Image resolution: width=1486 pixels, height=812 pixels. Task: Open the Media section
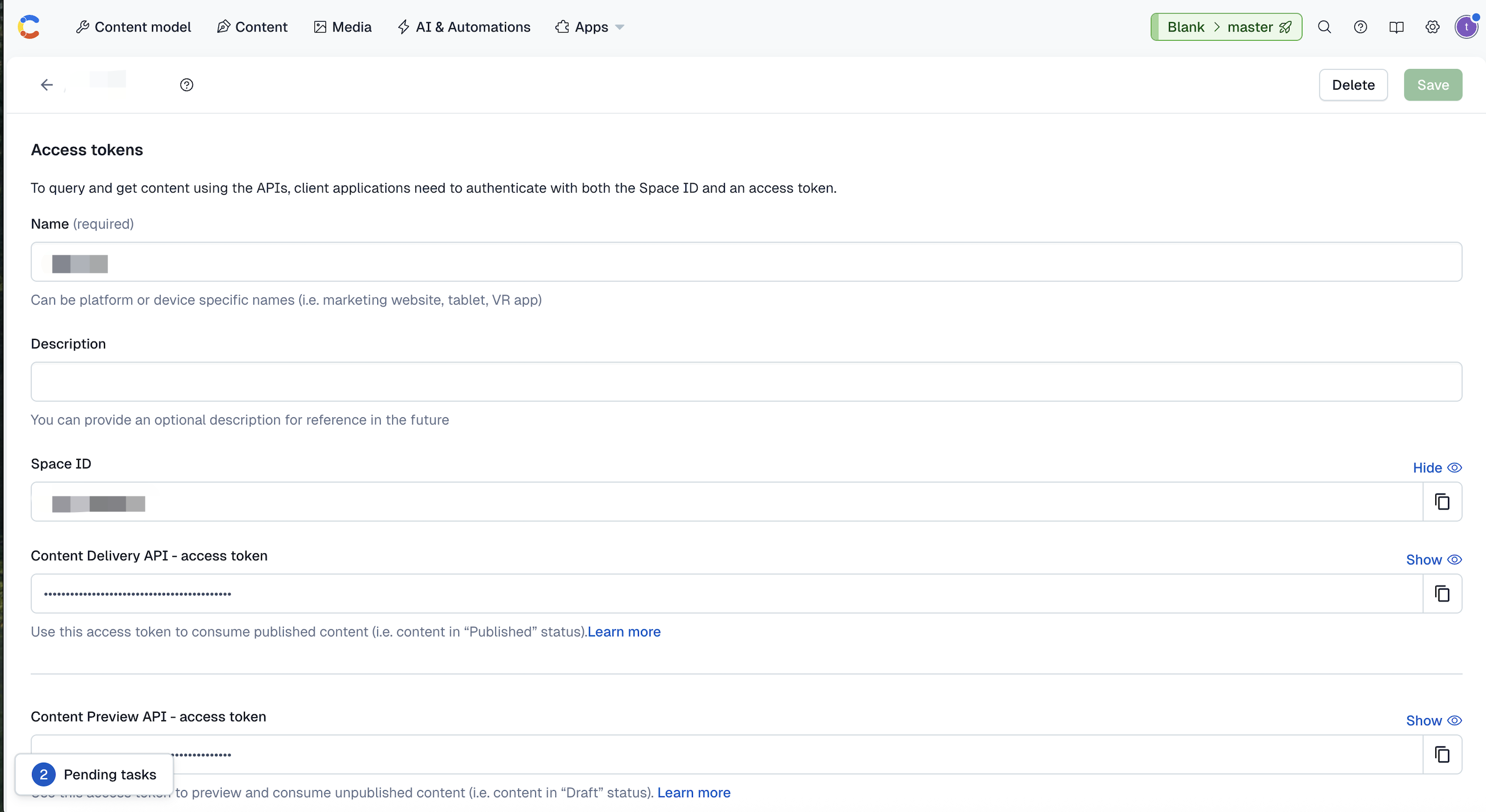tap(343, 27)
